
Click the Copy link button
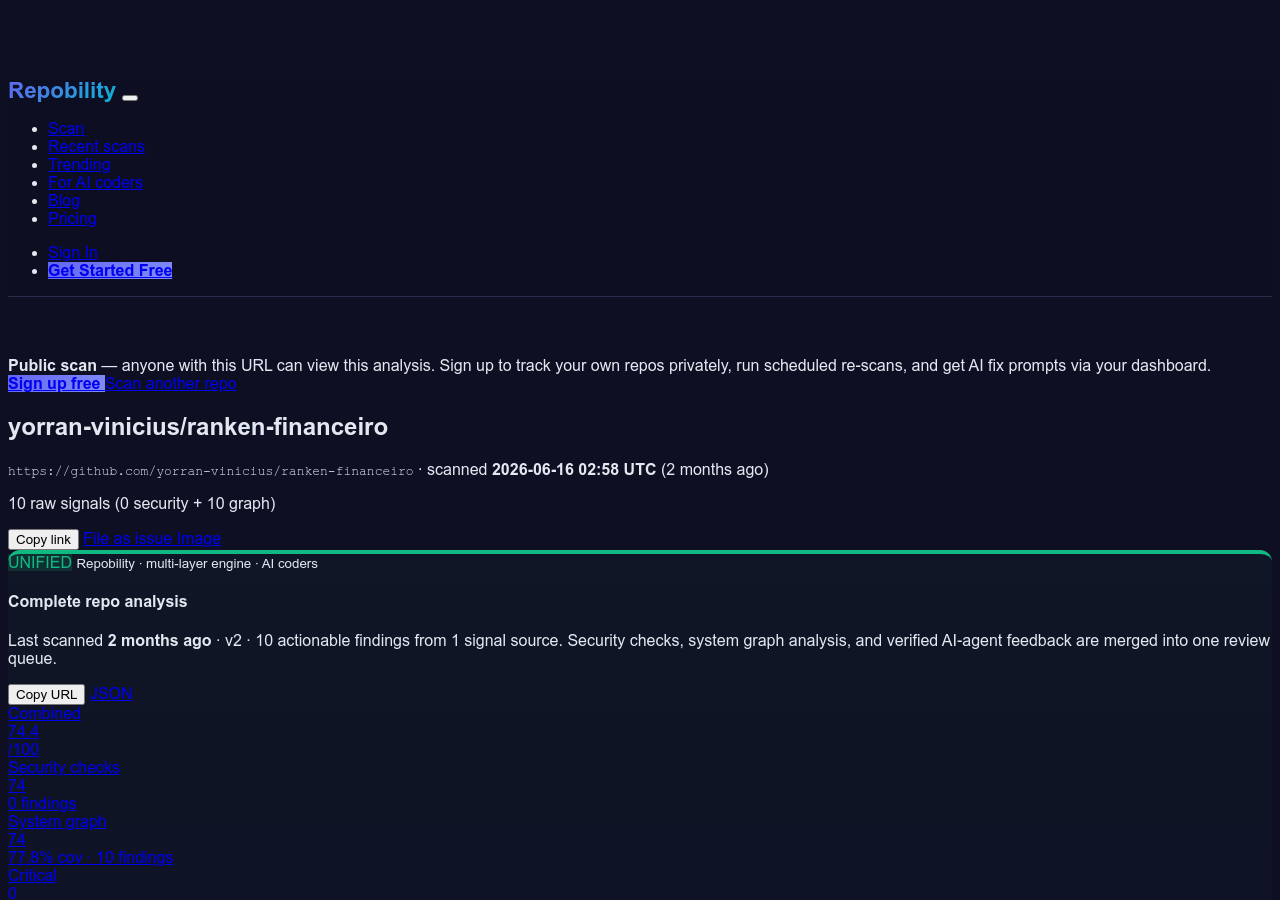pos(43,539)
